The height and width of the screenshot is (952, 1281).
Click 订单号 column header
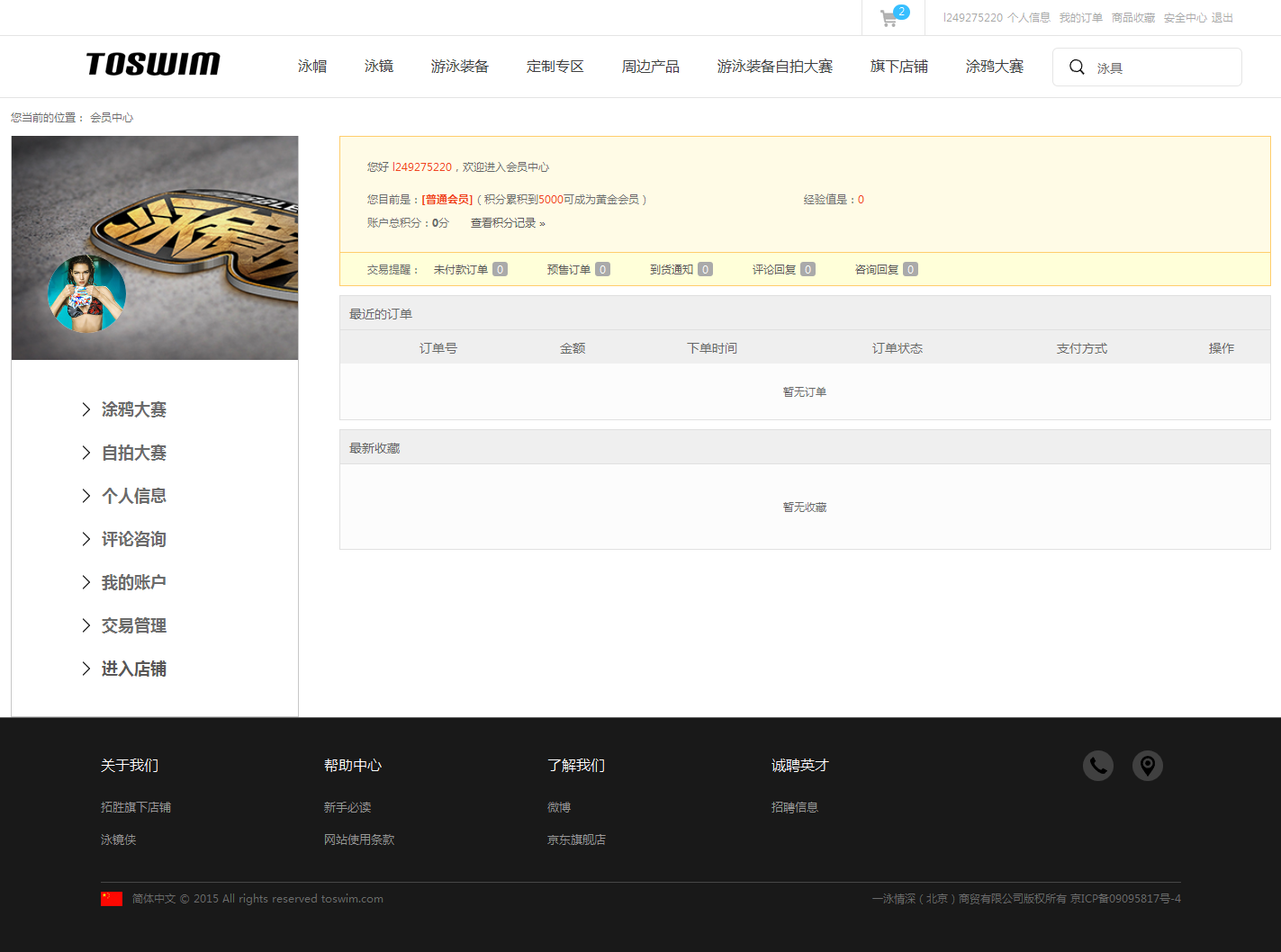click(x=438, y=348)
